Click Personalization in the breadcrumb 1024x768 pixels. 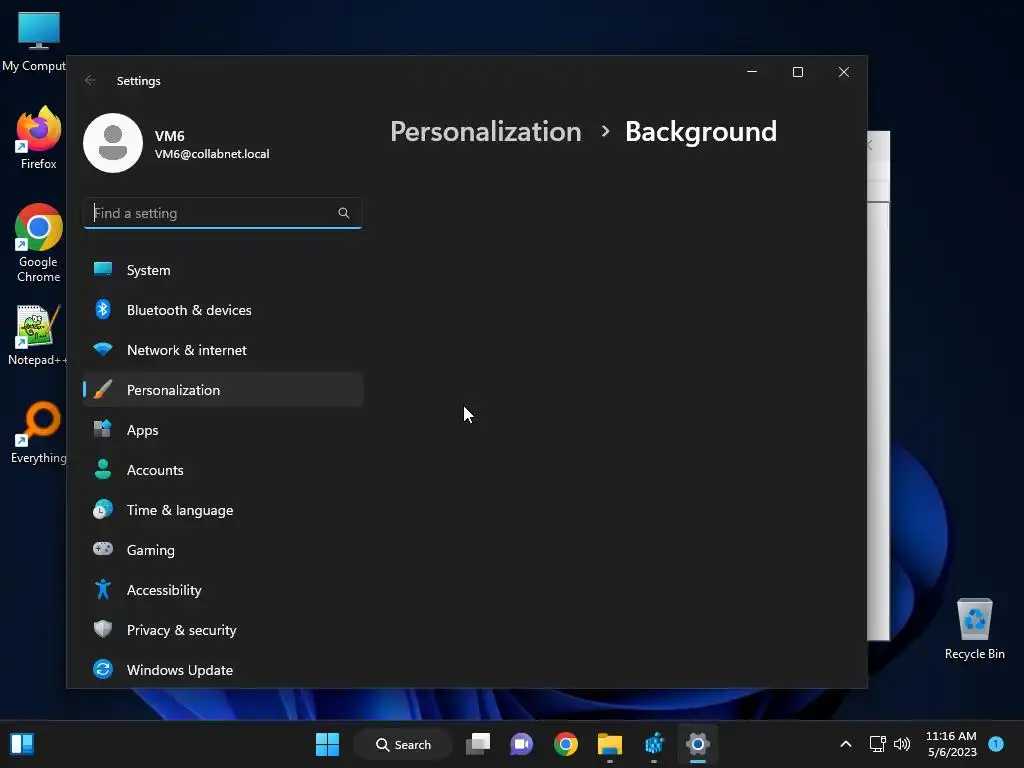coord(485,132)
